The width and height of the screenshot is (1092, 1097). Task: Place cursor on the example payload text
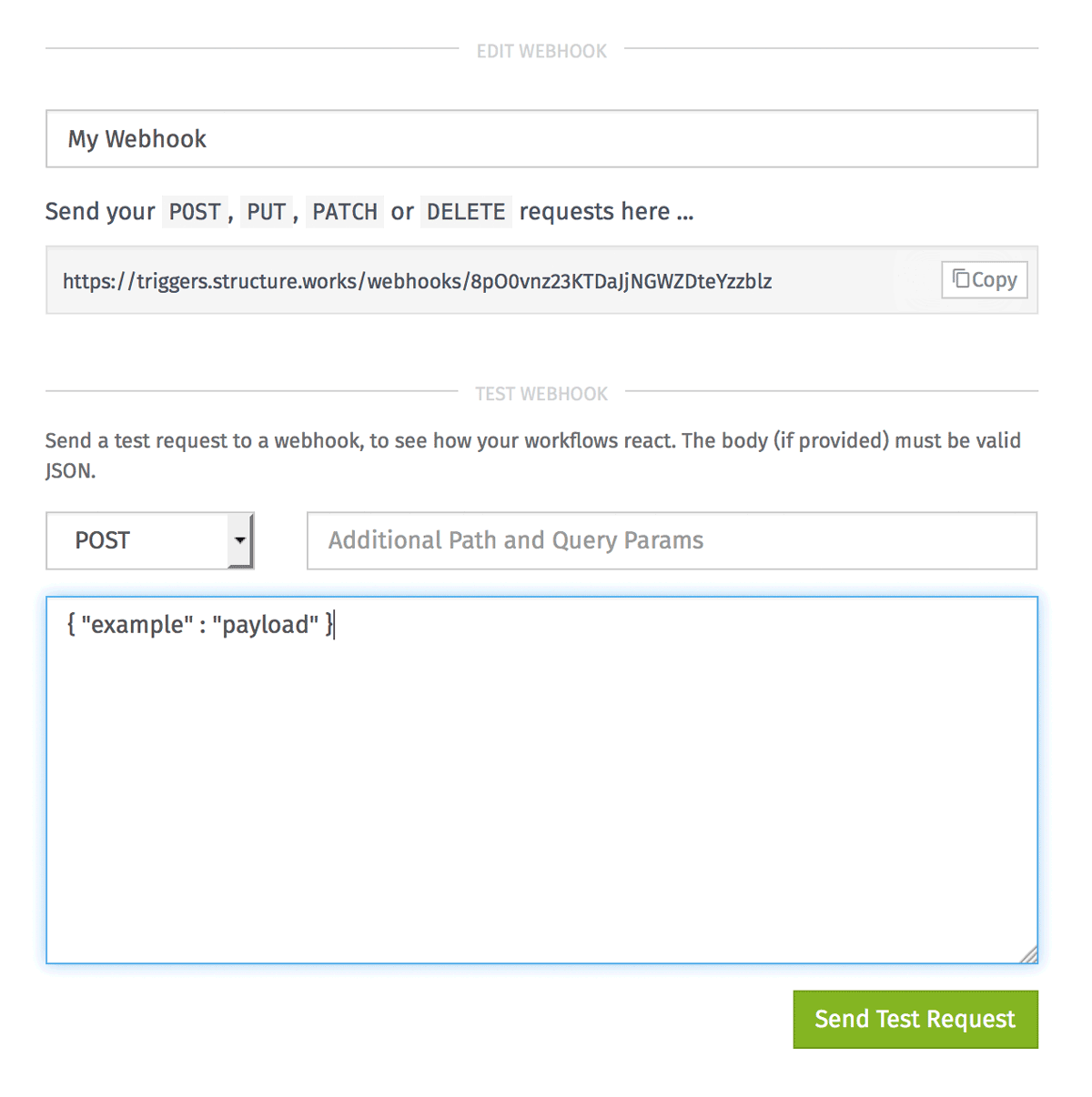200,624
